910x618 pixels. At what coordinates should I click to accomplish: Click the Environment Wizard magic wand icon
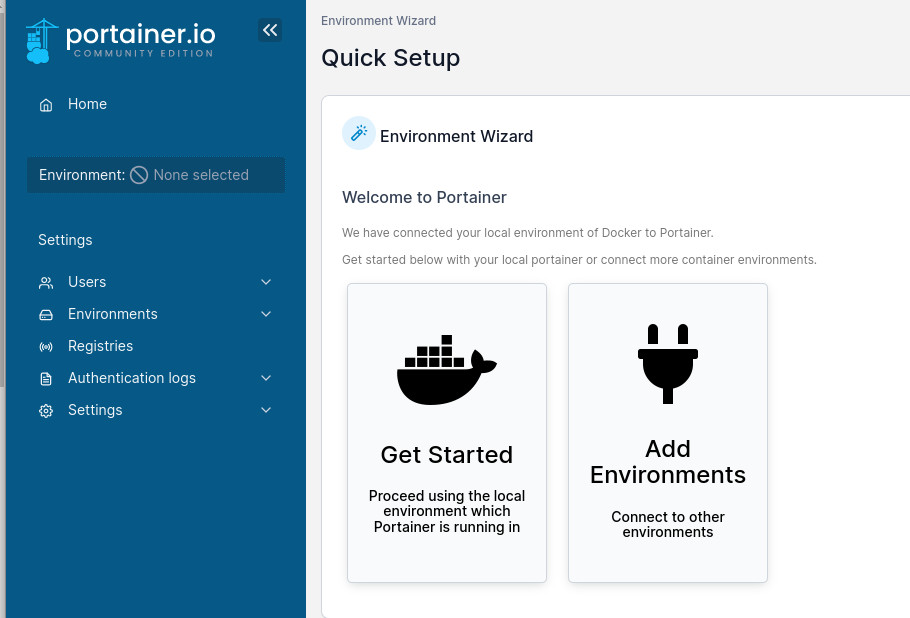[358, 133]
